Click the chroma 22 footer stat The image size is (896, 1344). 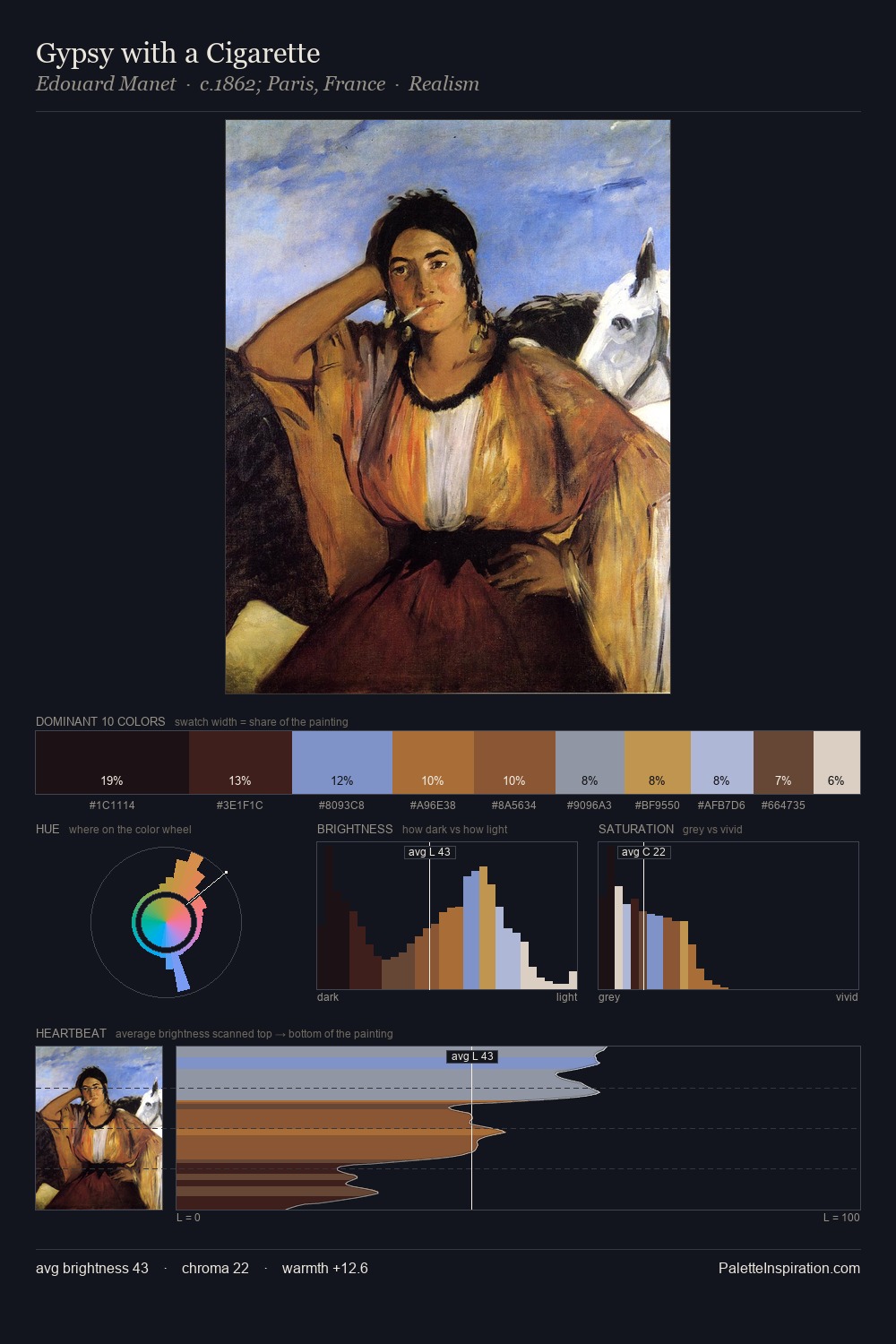(x=215, y=1269)
